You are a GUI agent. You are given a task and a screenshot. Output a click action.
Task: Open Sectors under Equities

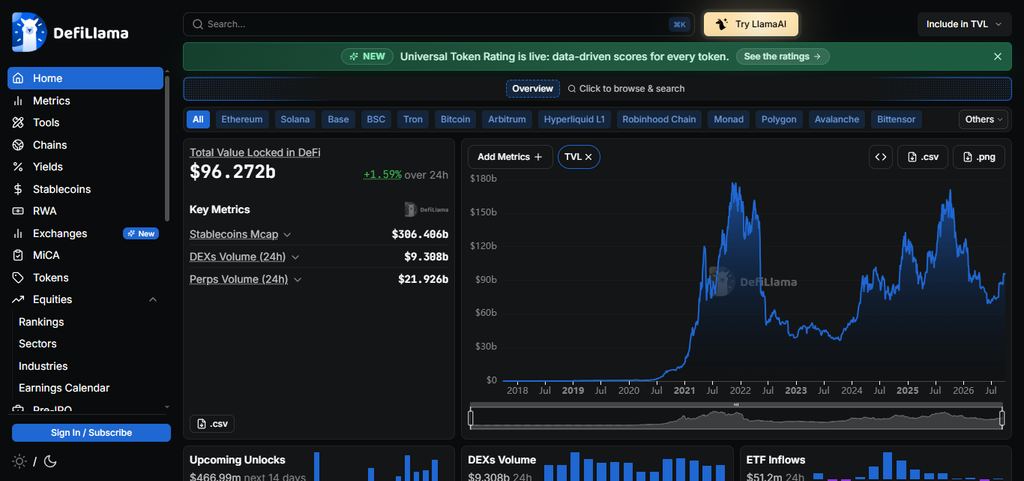tap(38, 344)
